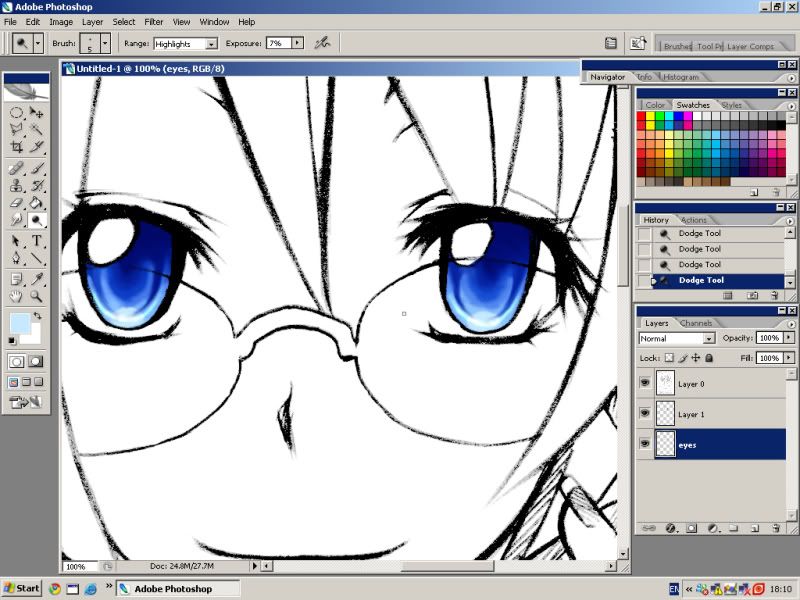Select the Clone Stamp tool

pos(16,185)
